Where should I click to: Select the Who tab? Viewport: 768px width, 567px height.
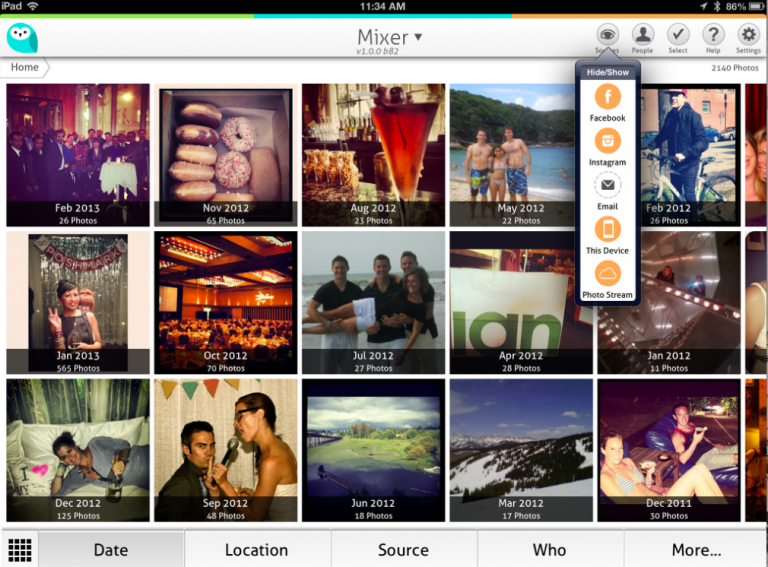549,549
